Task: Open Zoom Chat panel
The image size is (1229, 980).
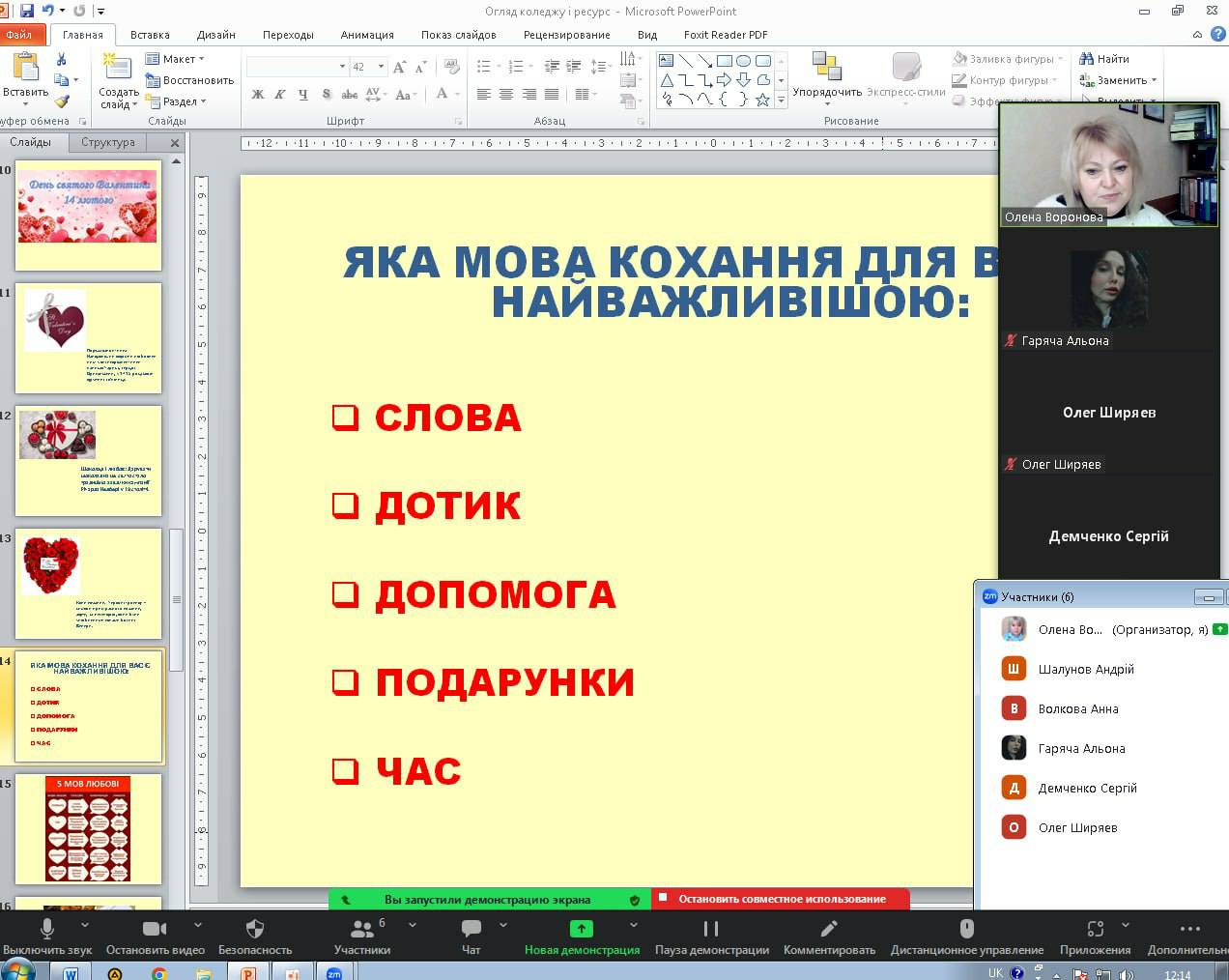Action: [x=471, y=930]
